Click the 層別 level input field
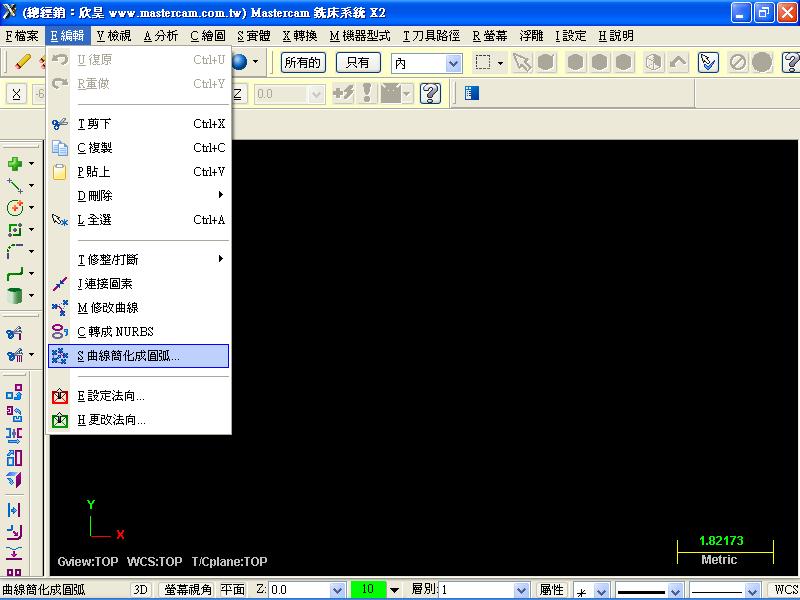This screenshot has height=600, width=800. [478, 590]
